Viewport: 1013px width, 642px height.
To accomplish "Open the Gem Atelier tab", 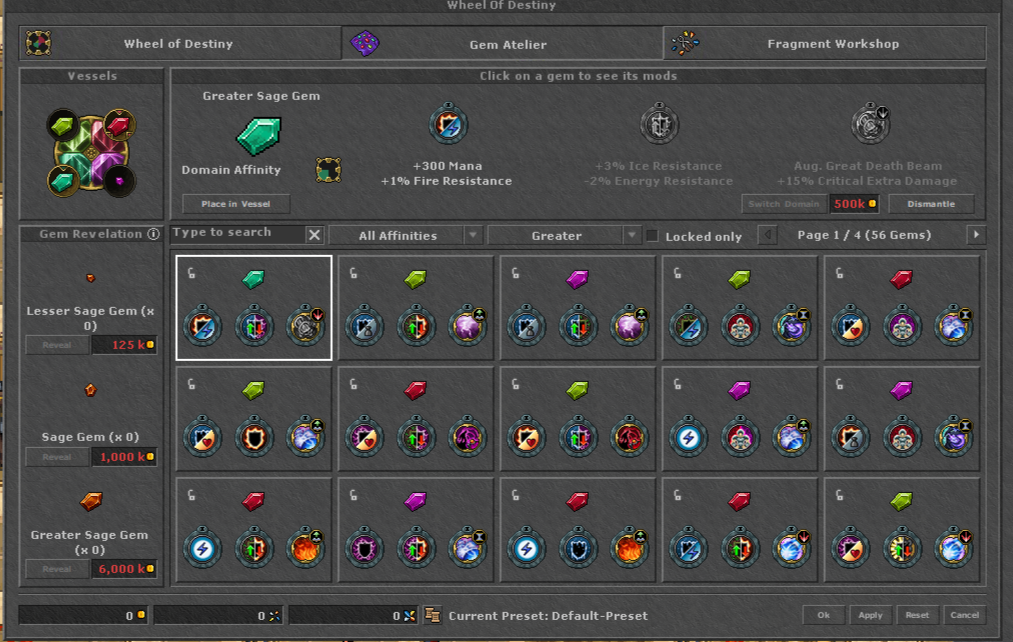I will [502, 44].
